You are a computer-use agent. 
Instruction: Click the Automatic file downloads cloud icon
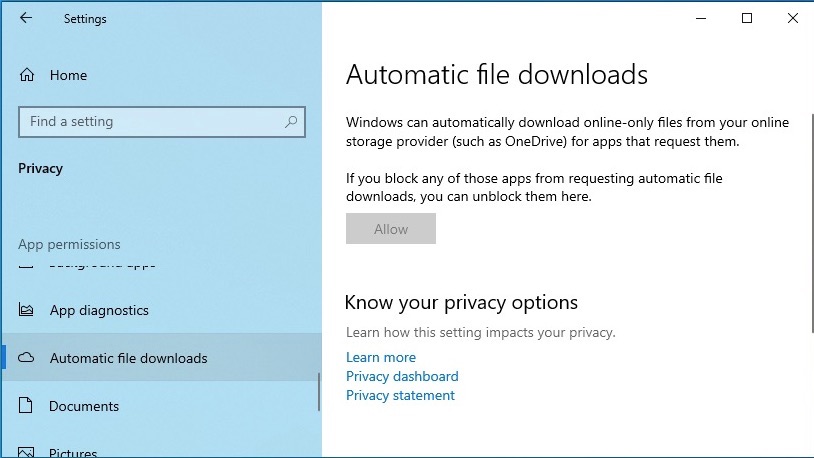click(26, 358)
